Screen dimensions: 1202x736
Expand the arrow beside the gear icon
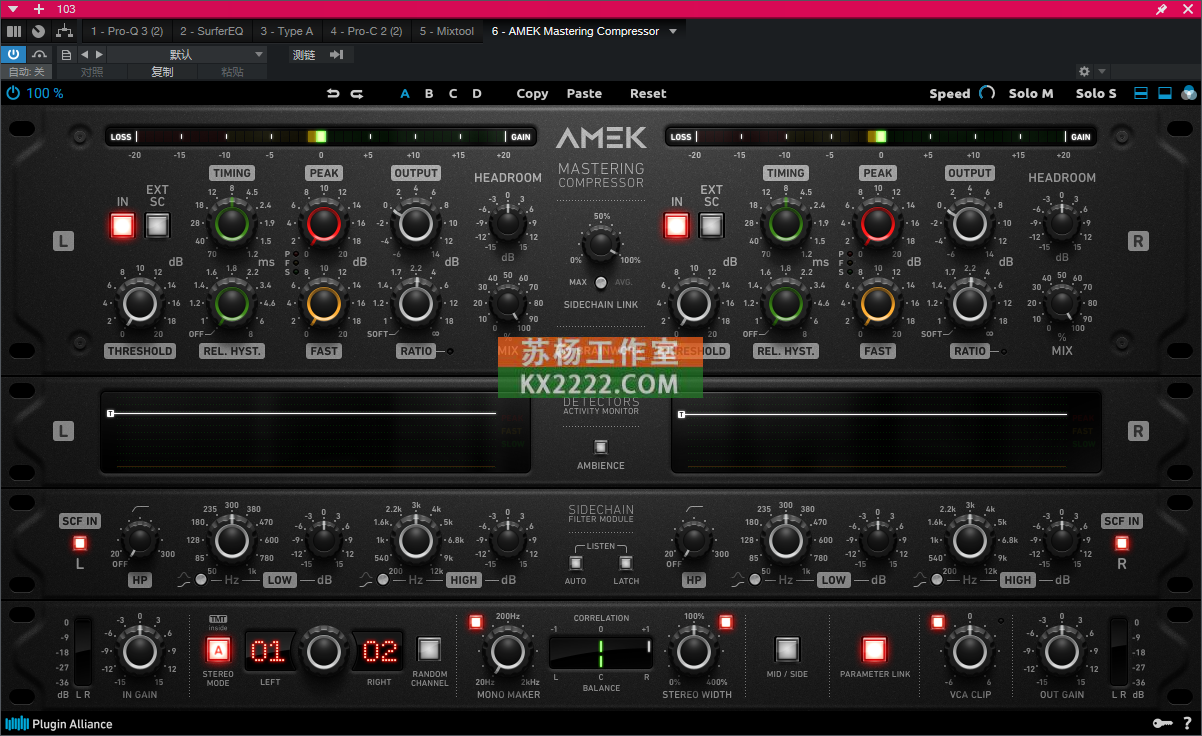pos(1102,72)
